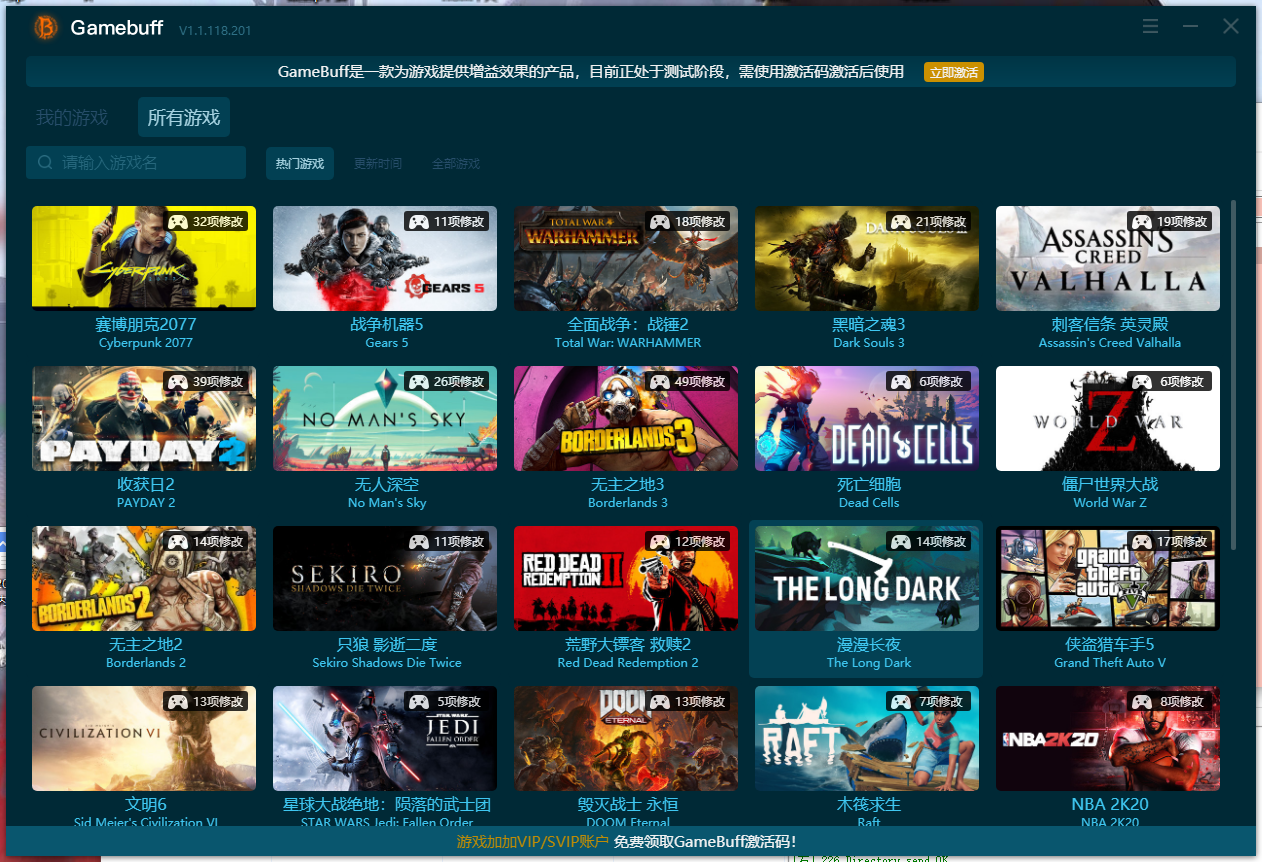The width and height of the screenshot is (1262, 862).
Task: Switch to the 我的游戏 tab
Action: pyautogui.click(x=72, y=117)
